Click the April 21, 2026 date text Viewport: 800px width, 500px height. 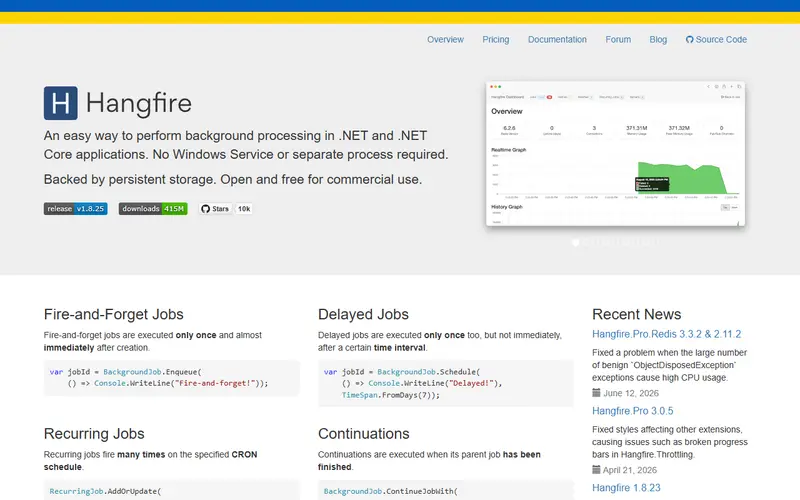630,470
